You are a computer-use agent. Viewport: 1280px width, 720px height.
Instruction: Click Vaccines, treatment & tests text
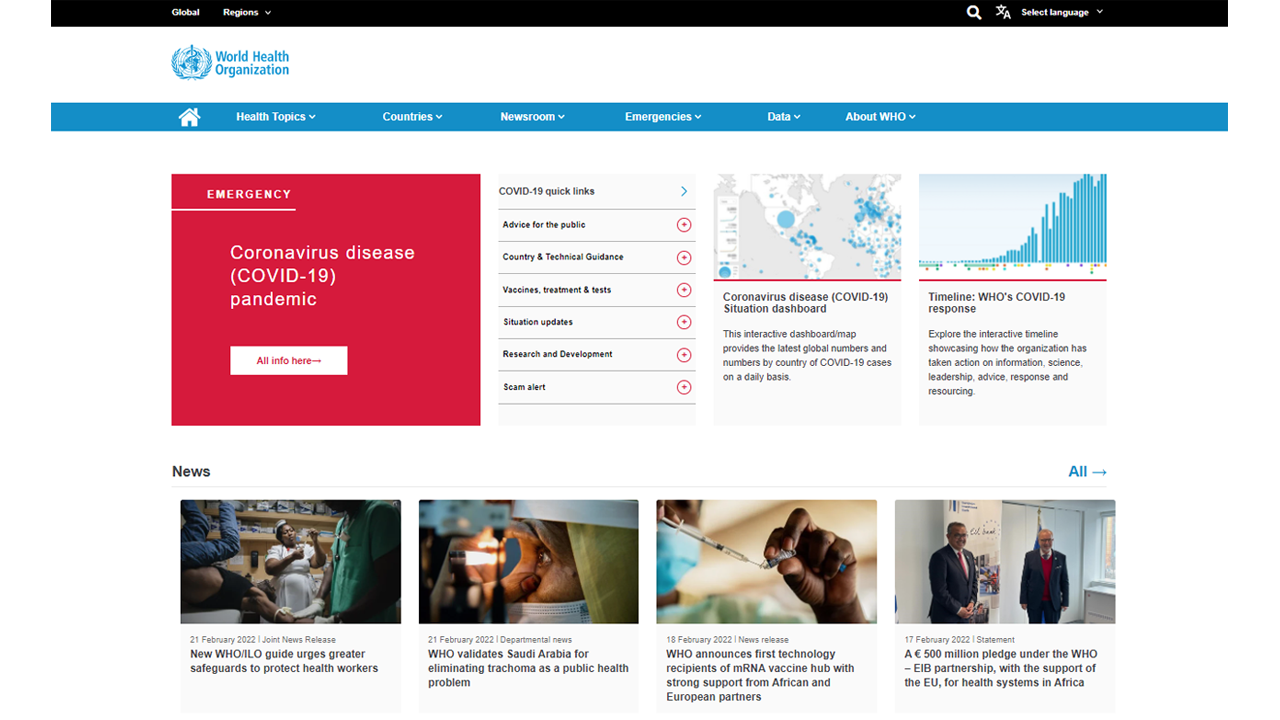coord(557,290)
